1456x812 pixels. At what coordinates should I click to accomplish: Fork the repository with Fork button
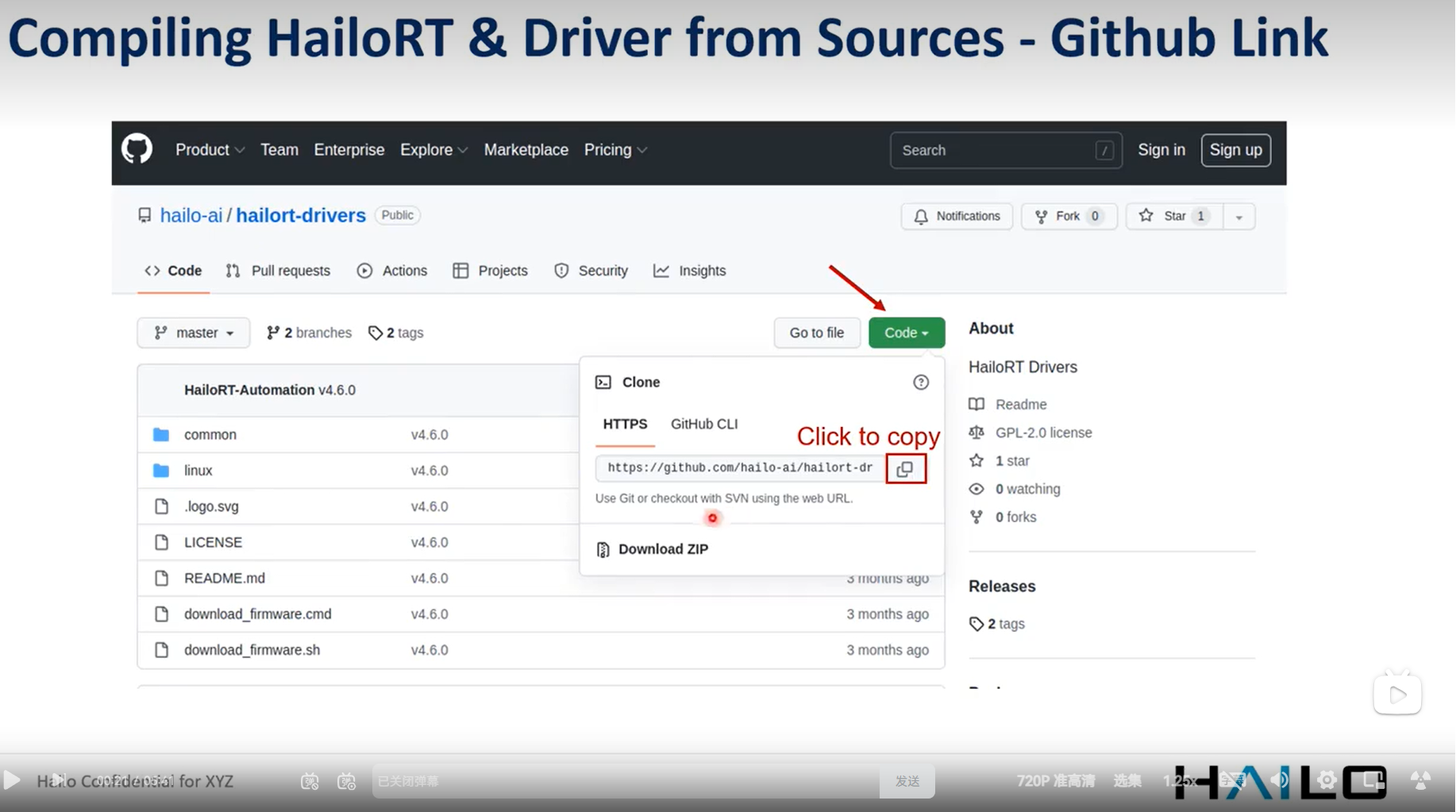[x=1069, y=216]
